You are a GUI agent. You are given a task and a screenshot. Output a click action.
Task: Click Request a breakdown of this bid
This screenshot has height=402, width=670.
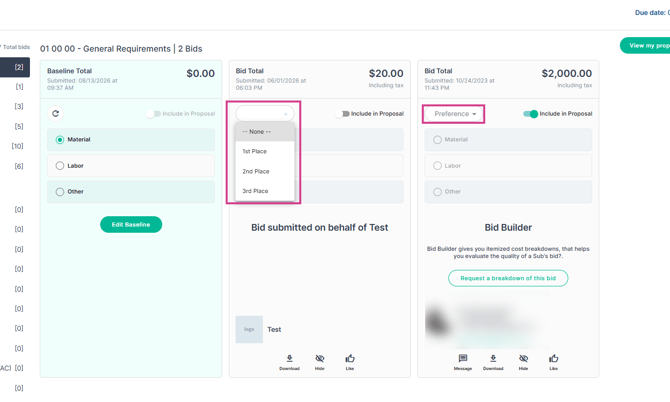point(508,278)
